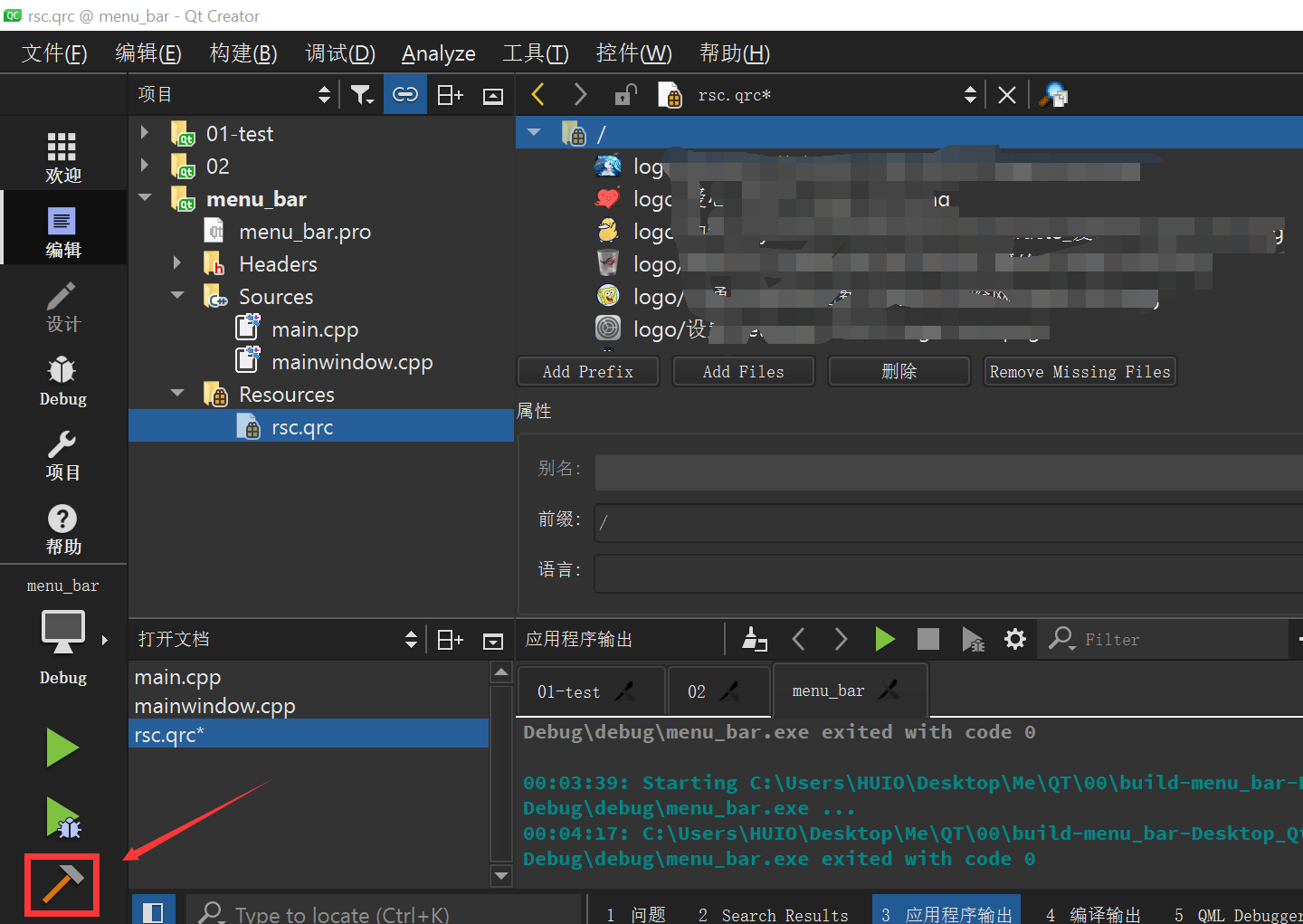
Task: Select mainwindow.cpp in the project tree
Action: [352, 362]
